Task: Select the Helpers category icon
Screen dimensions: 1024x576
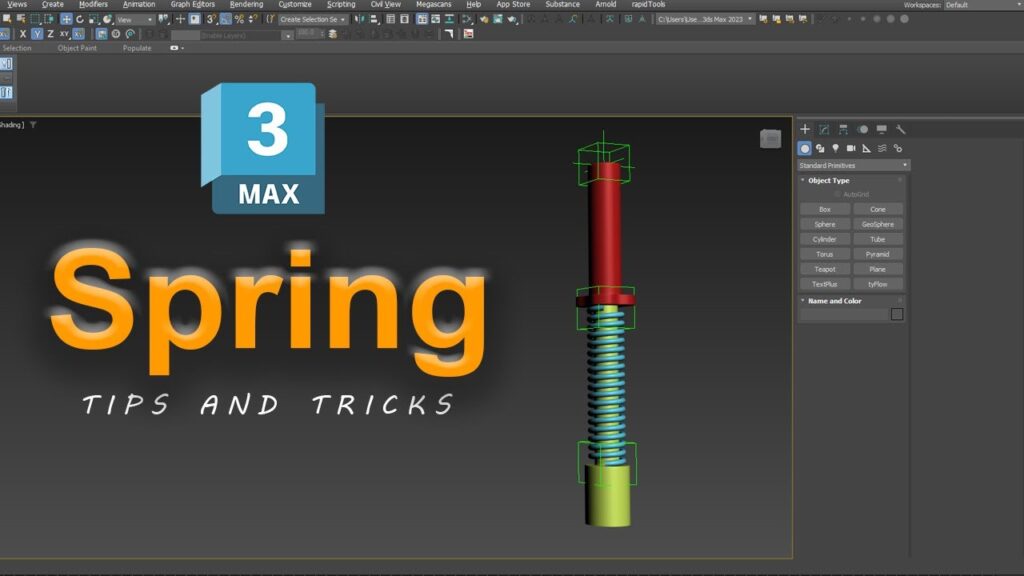Action: (866, 148)
